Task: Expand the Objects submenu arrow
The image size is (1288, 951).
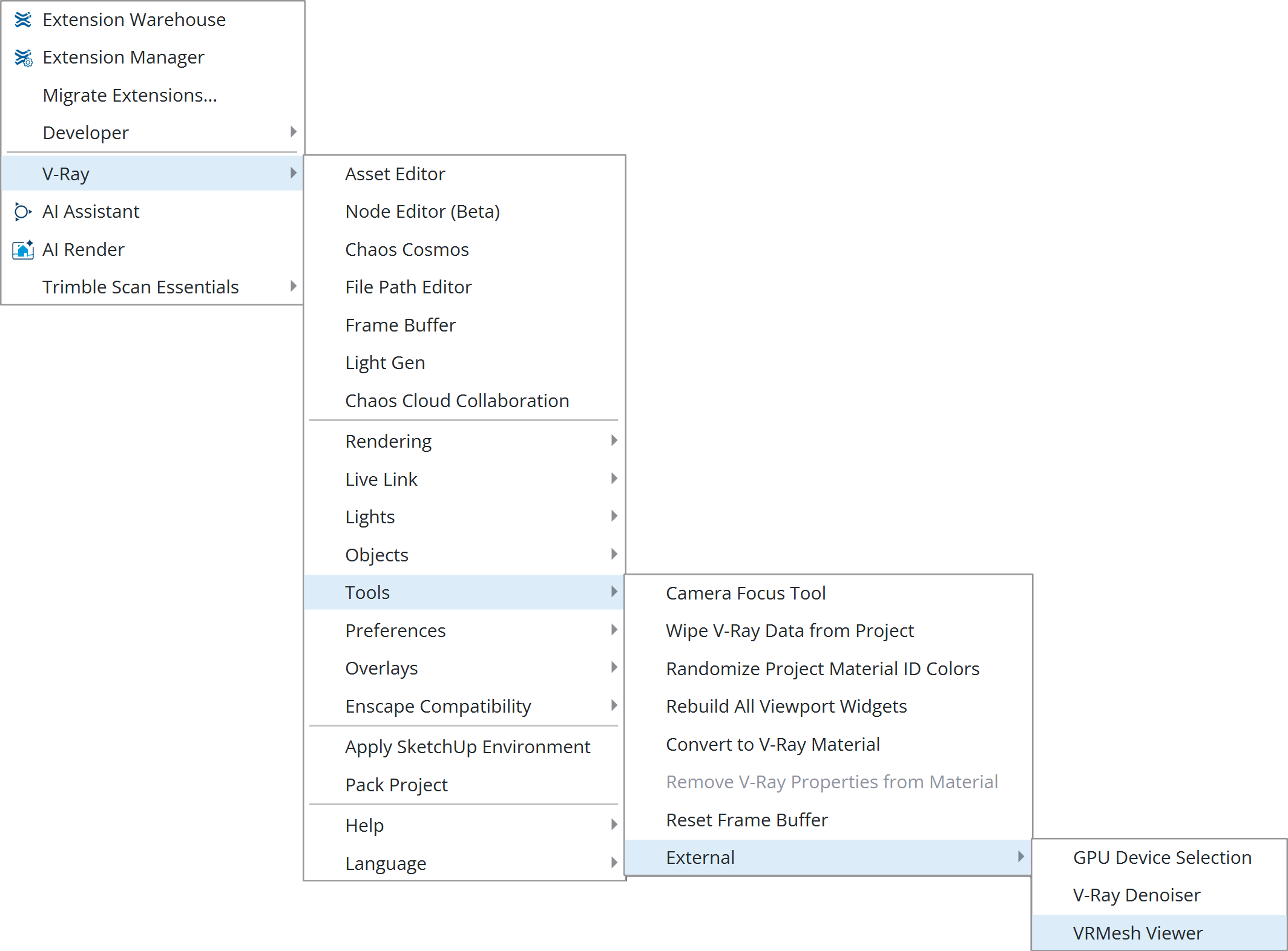Action: pos(614,554)
